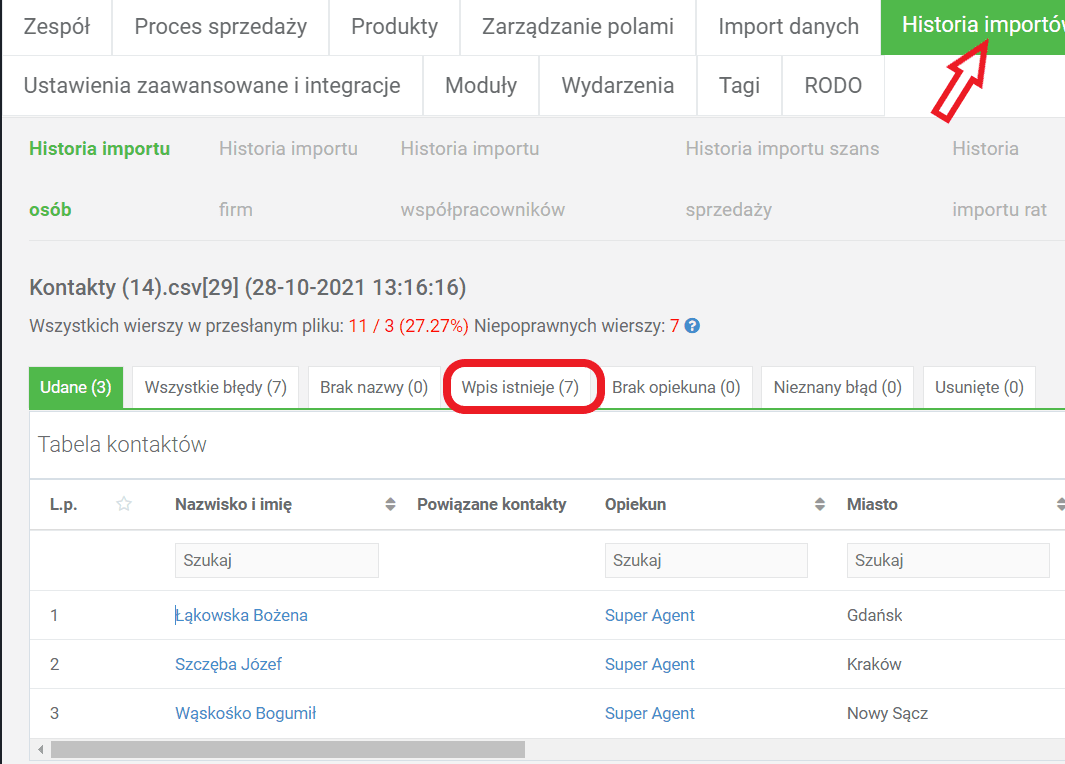The width and height of the screenshot is (1065, 764).
Task: Click the star icon in table header
Action: tap(124, 504)
